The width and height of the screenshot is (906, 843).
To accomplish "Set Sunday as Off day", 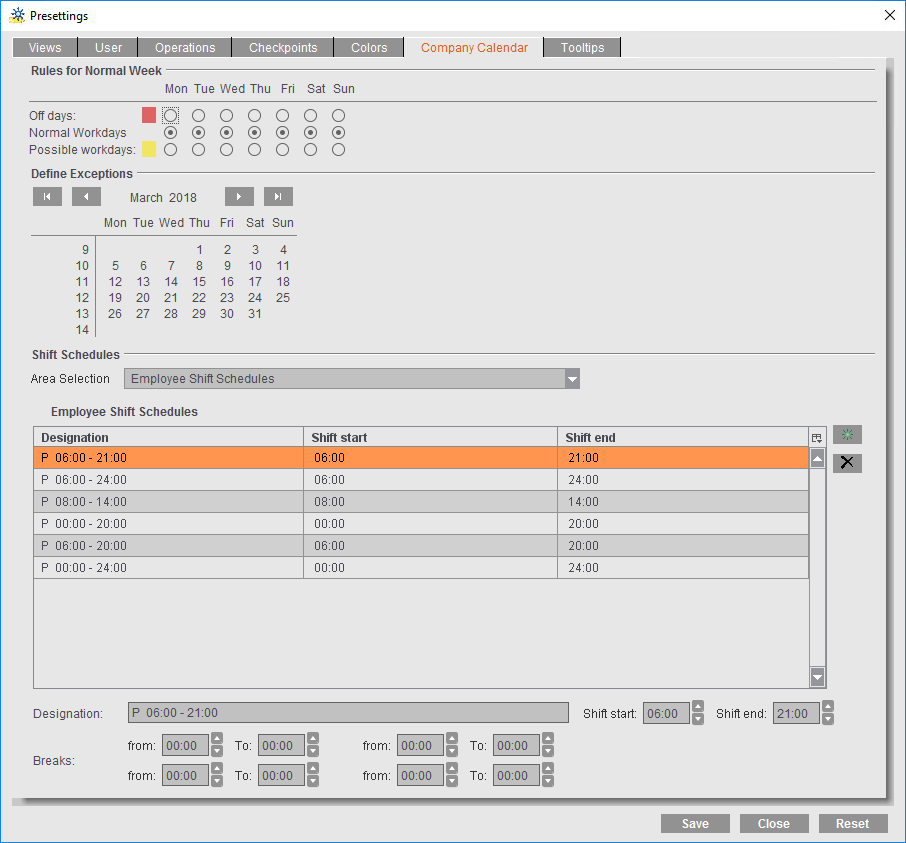I will pyautogui.click(x=339, y=116).
